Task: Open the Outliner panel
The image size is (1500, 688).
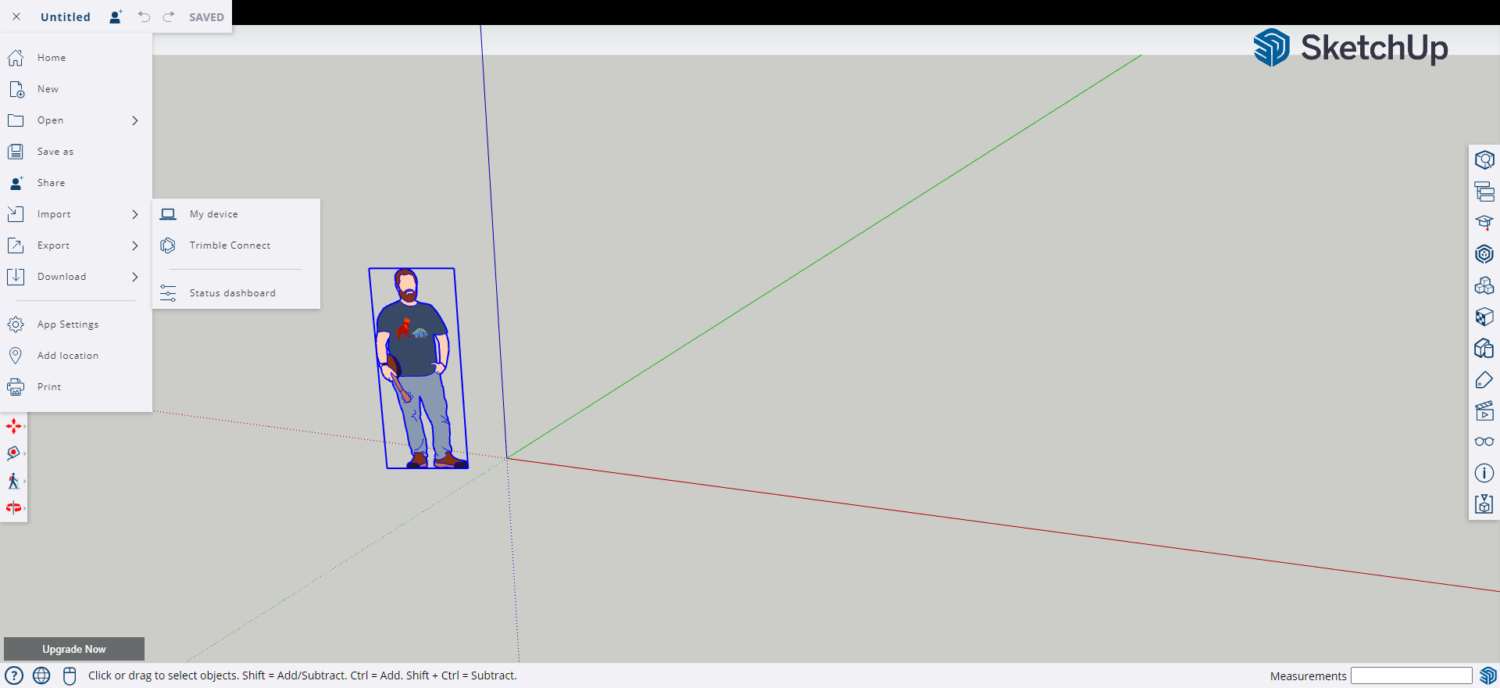Action: 1484,190
